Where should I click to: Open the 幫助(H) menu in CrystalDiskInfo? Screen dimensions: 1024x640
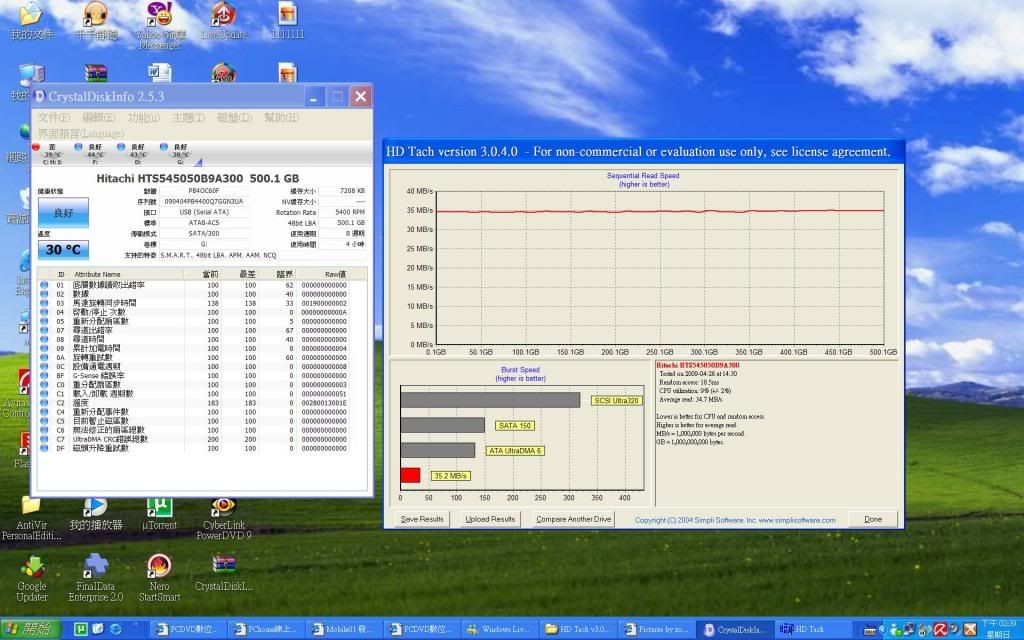pyautogui.click(x=281, y=118)
